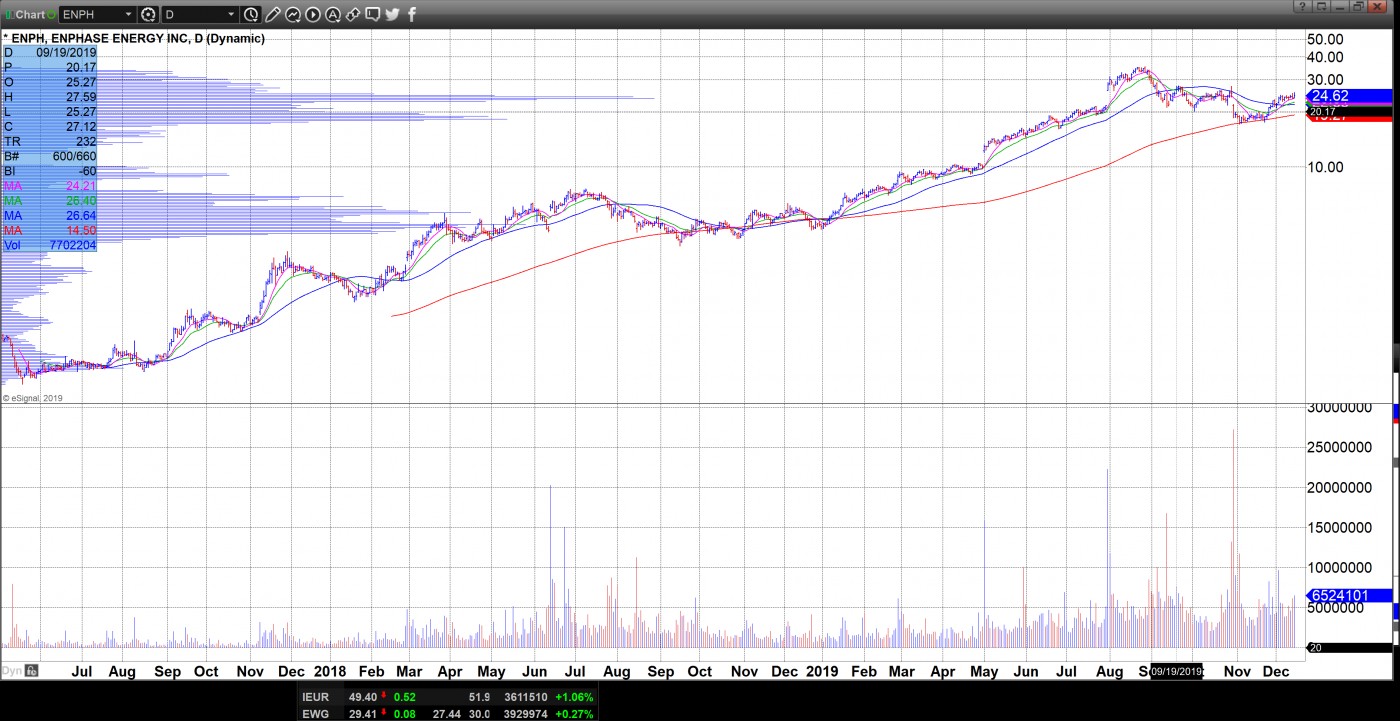Click the EWG ticker row in quote strip
Image resolution: width=1400 pixels, height=721 pixels.
click(x=449, y=713)
